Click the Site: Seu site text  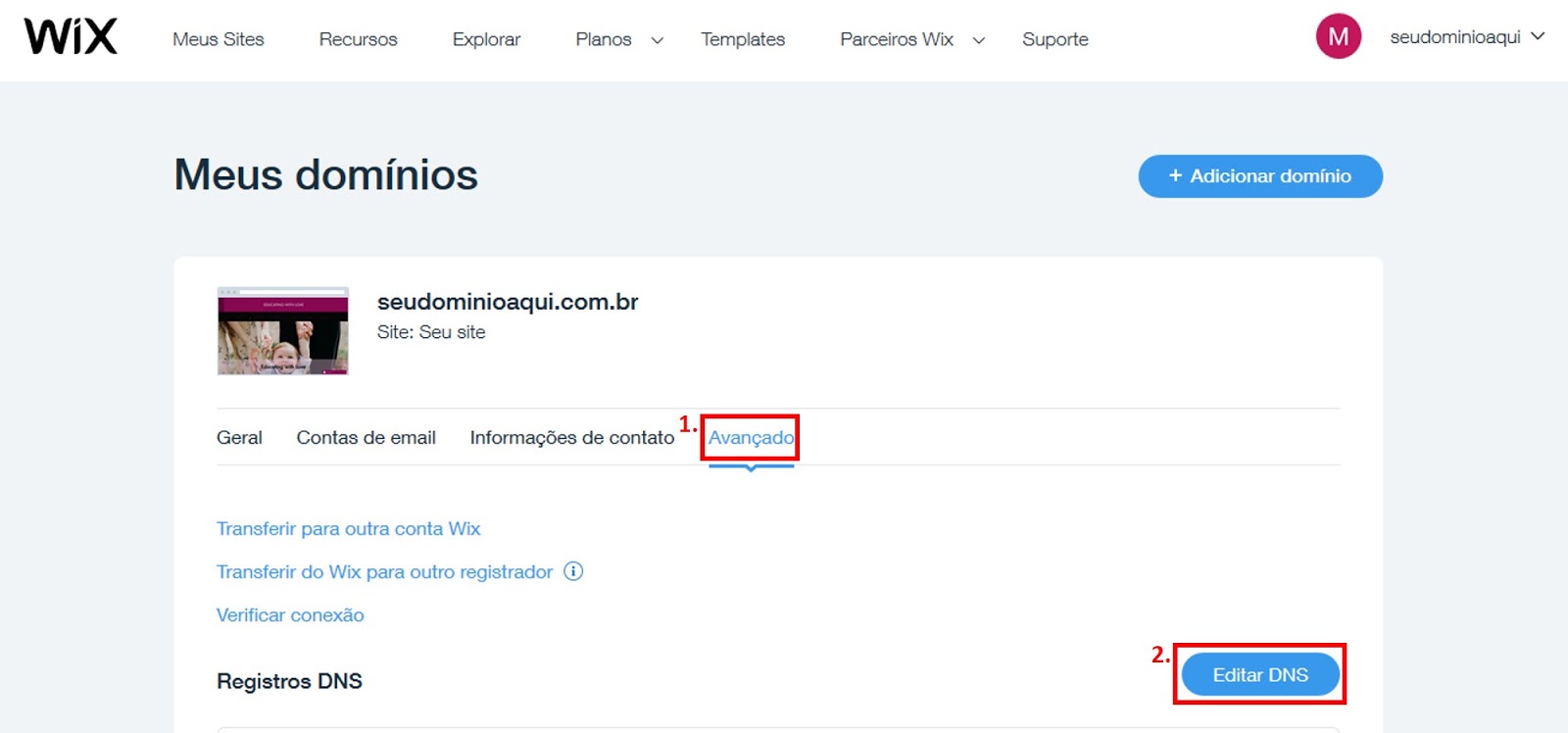tap(431, 332)
